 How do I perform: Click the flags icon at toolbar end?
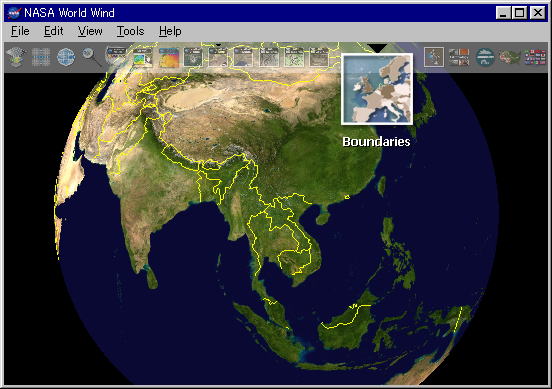[535, 57]
